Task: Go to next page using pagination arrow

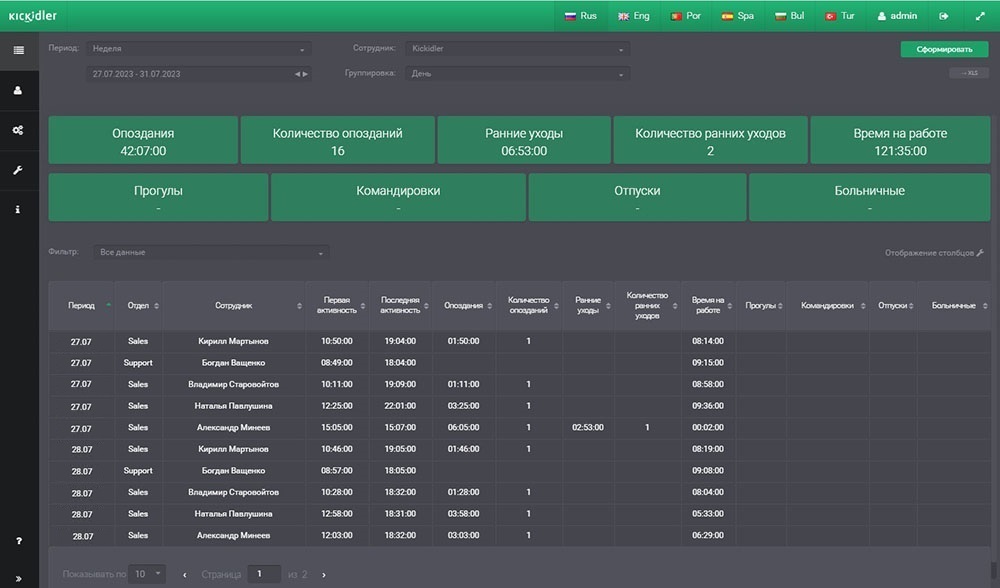Action: [323, 575]
